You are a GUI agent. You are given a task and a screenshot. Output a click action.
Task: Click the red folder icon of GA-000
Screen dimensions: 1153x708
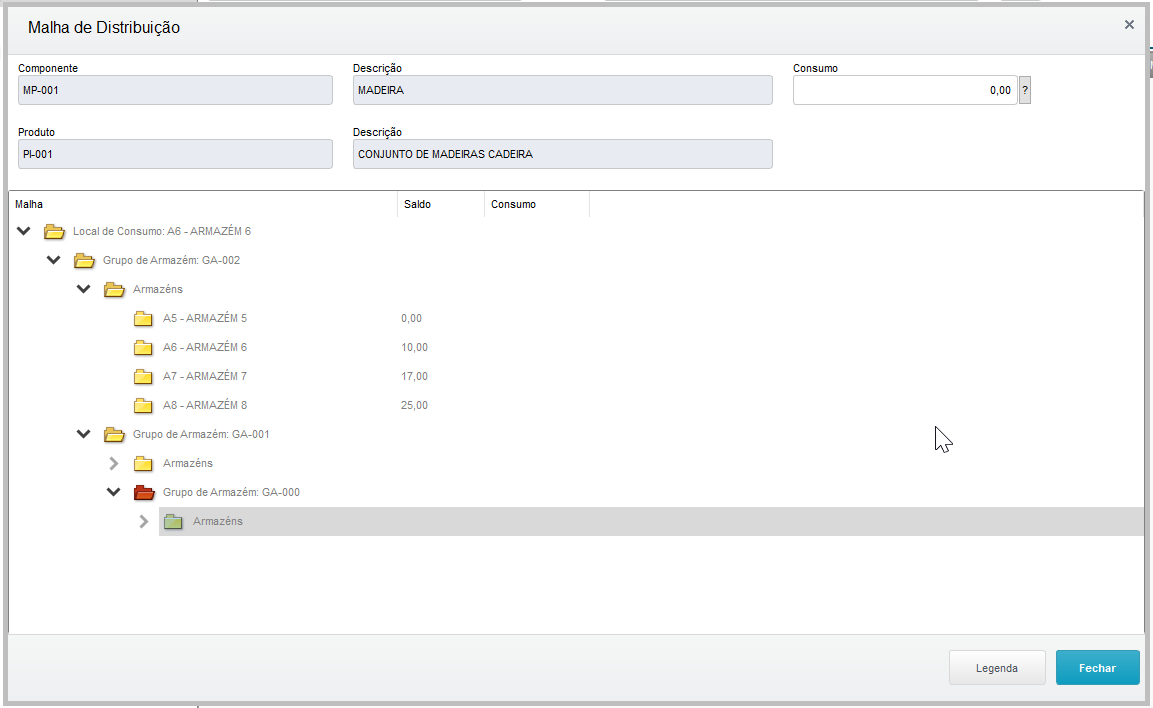144,493
